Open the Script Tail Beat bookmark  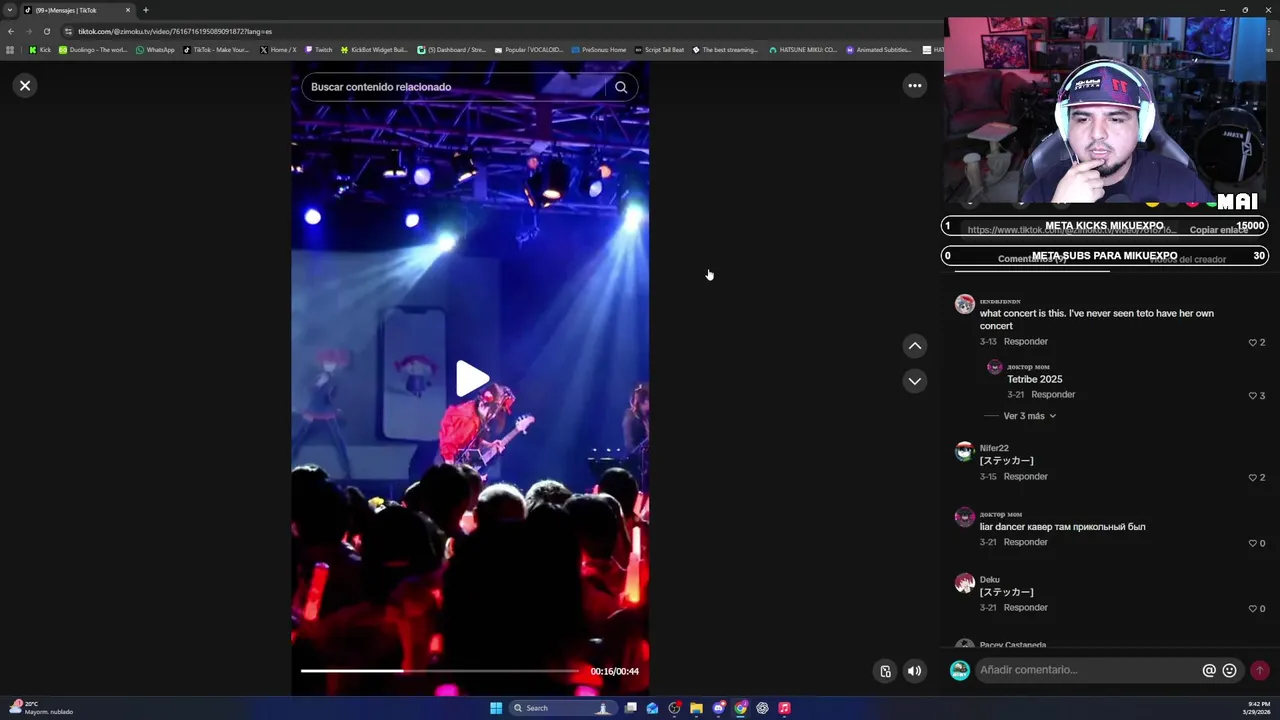[x=659, y=50]
